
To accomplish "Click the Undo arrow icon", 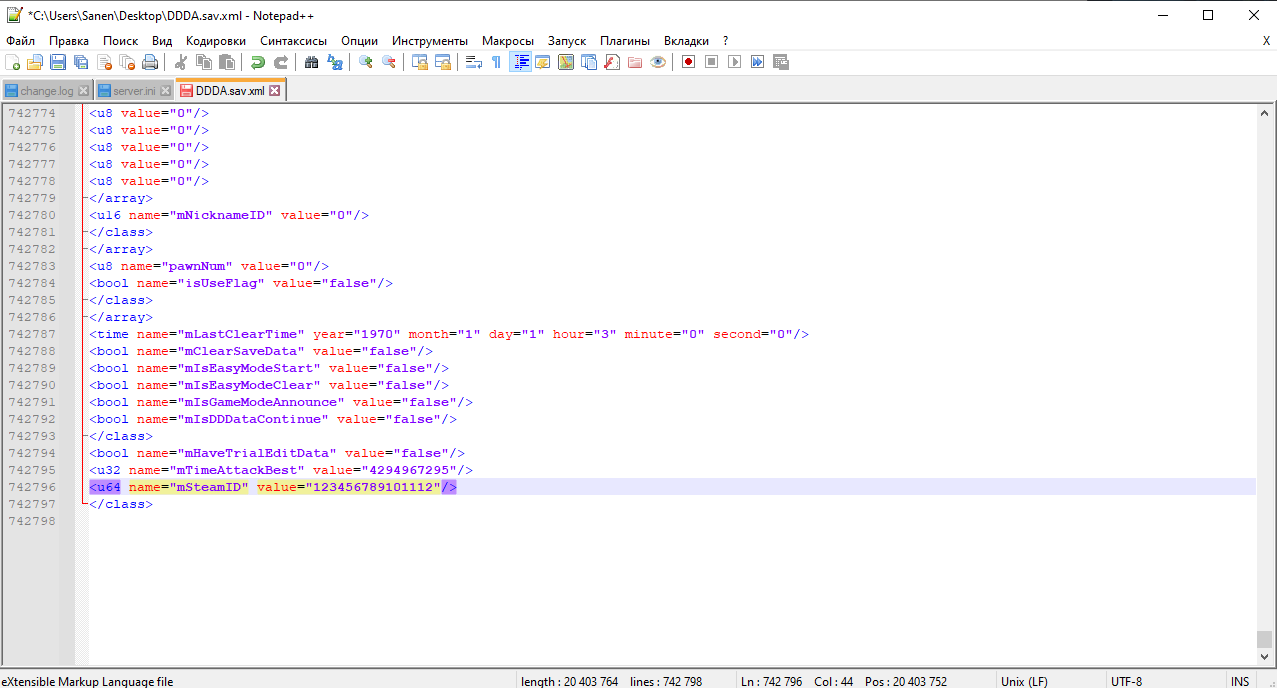I will [258, 62].
